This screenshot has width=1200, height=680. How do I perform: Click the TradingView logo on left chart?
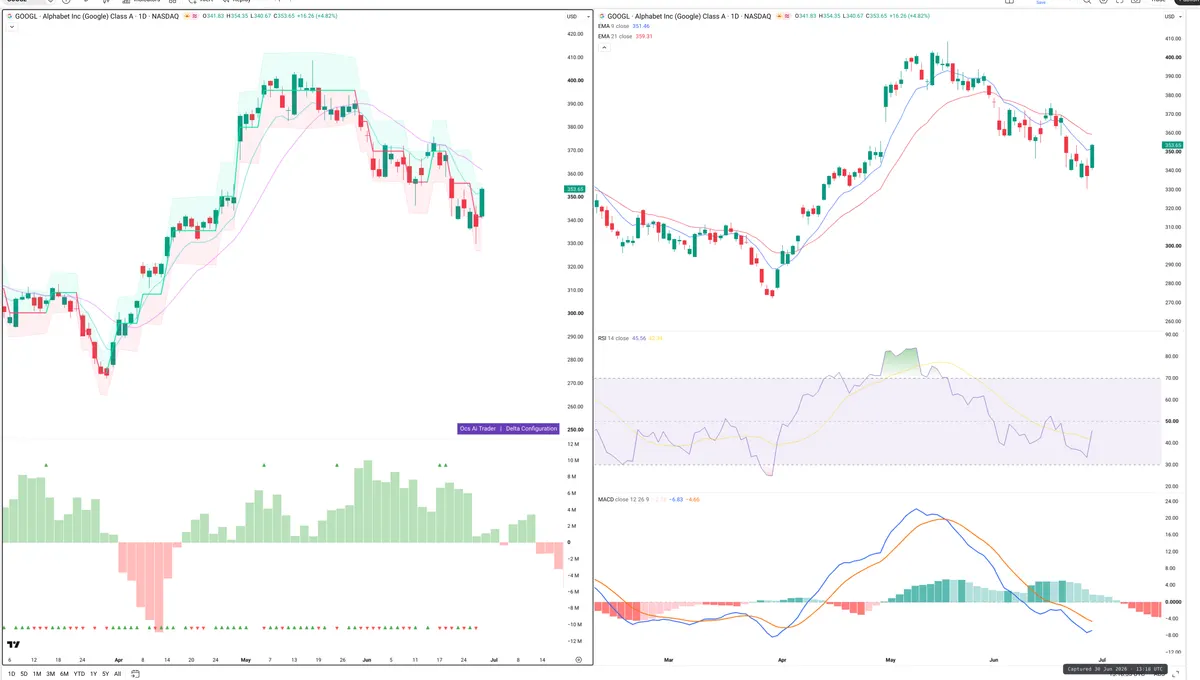pyautogui.click(x=14, y=645)
